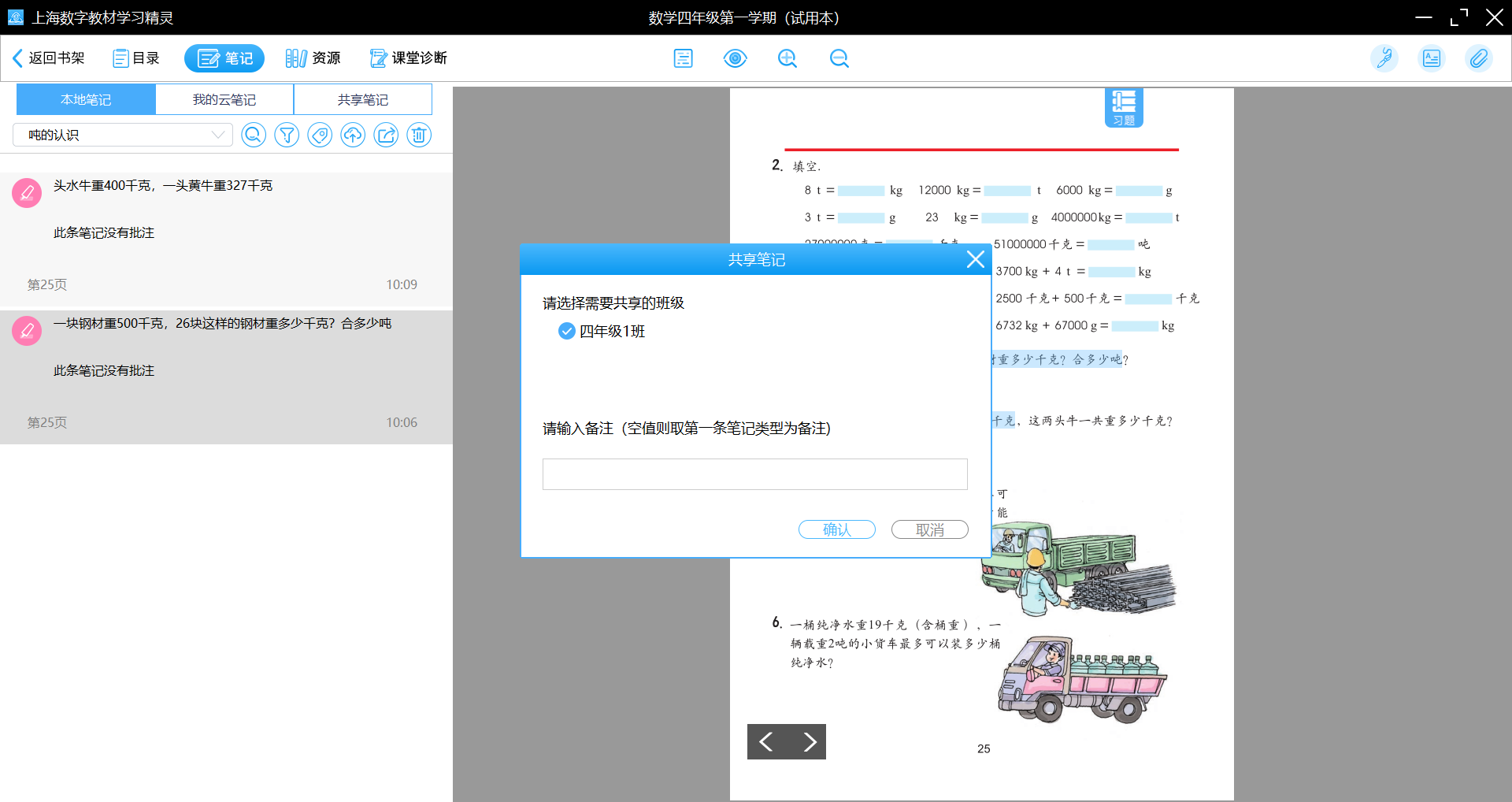Go to the next textbook page

[x=808, y=741]
